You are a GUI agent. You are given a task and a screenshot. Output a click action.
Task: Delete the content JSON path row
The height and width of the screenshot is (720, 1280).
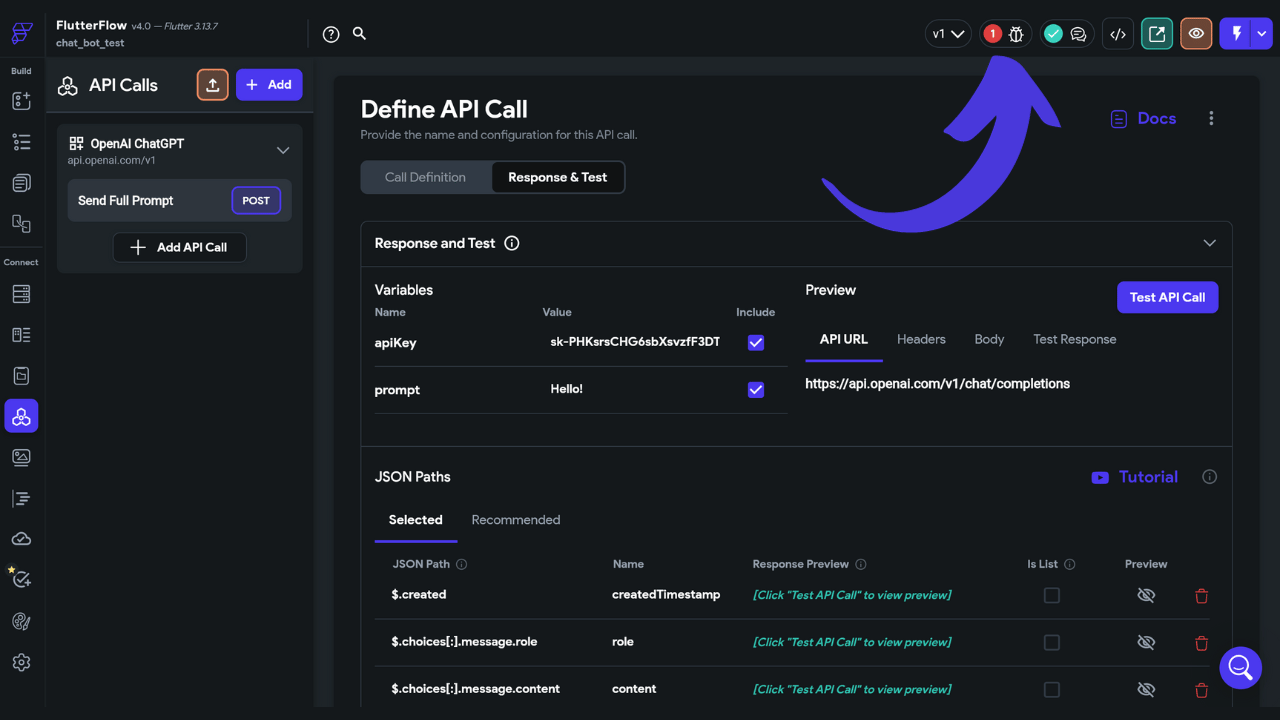pyautogui.click(x=1202, y=690)
